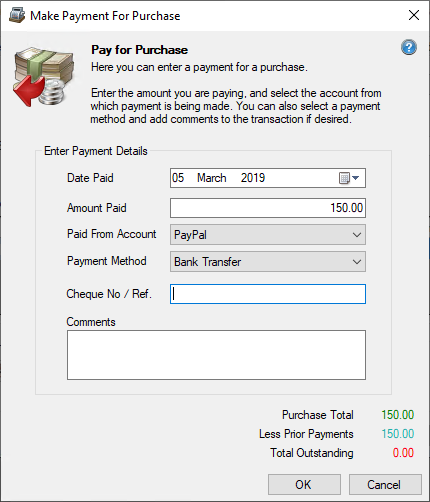This screenshot has height=502, width=430.
Task: Click the cash register title bar icon
Action: click(x=17, y=15)
